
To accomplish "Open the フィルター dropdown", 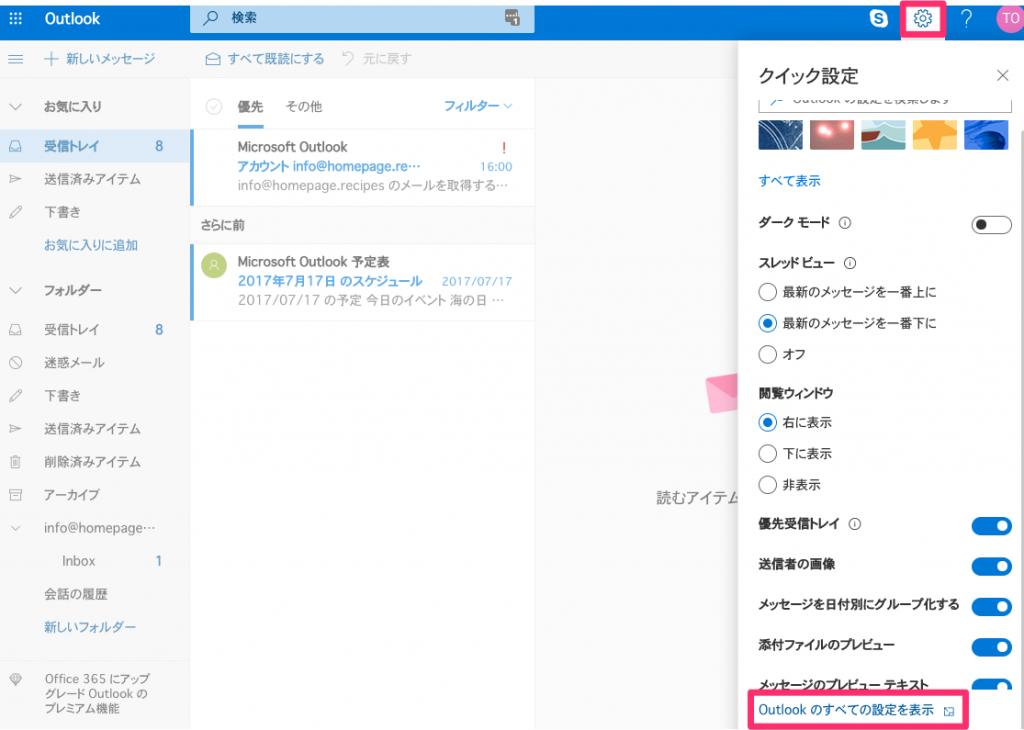I will (477, 106).
